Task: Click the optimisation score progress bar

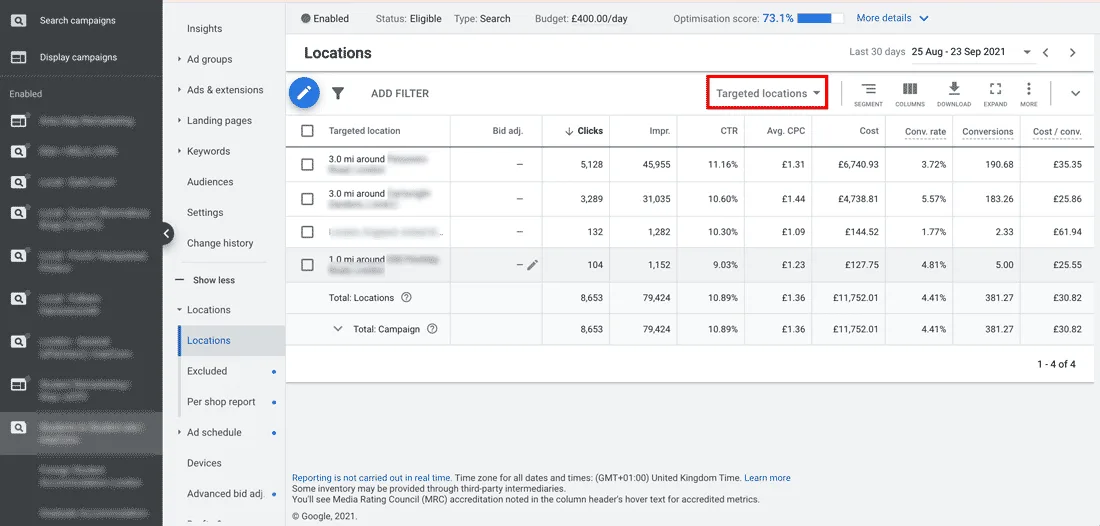Action: [x=820, y=18]
